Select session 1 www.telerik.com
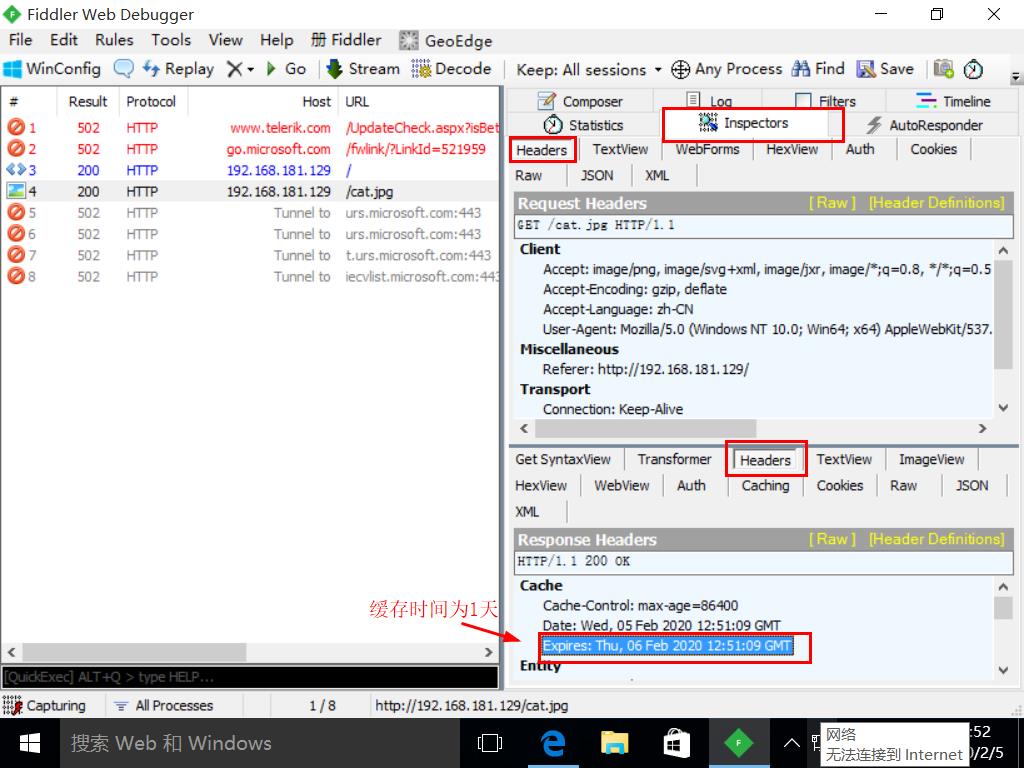This screenshot has width=1024, height=768. point(252,127)
